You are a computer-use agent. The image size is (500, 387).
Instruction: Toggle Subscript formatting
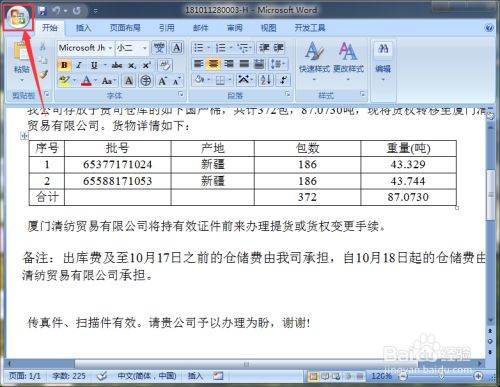click(x=132, y=65)
